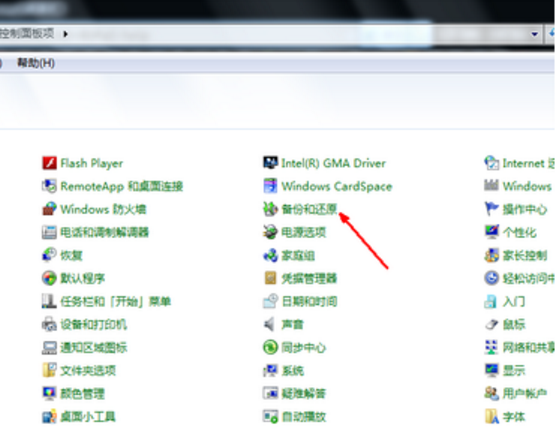This screenshot has height=436, width=557.
Task: Click the 字体 text link
Action: 514,416
